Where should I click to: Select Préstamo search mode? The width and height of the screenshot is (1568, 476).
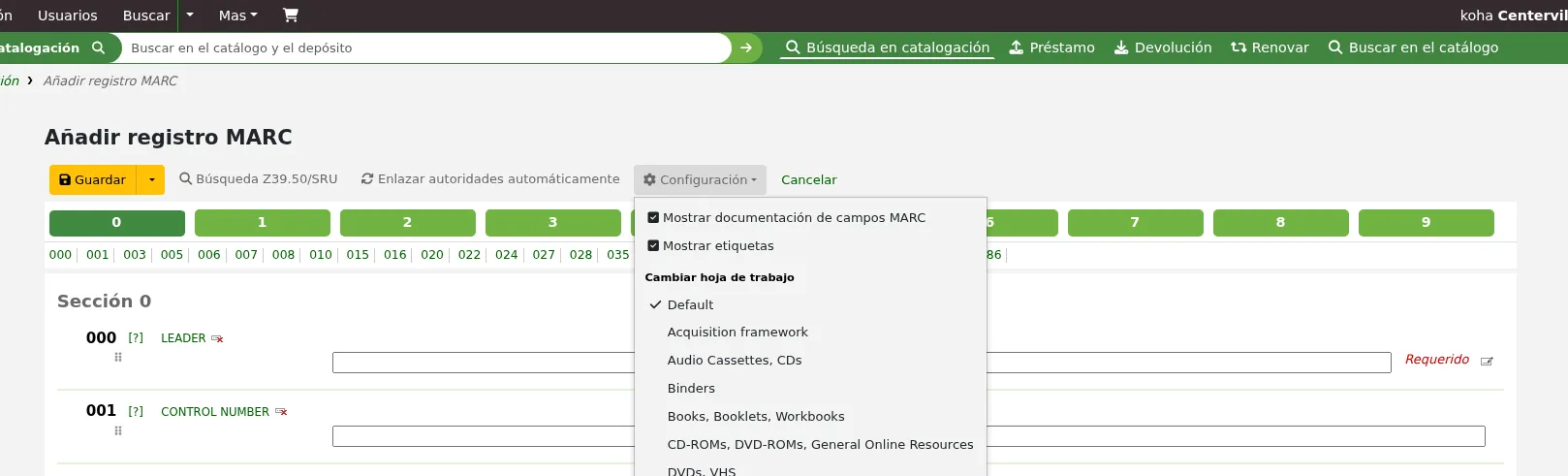pyautogui.click(x=1052, y=48)
